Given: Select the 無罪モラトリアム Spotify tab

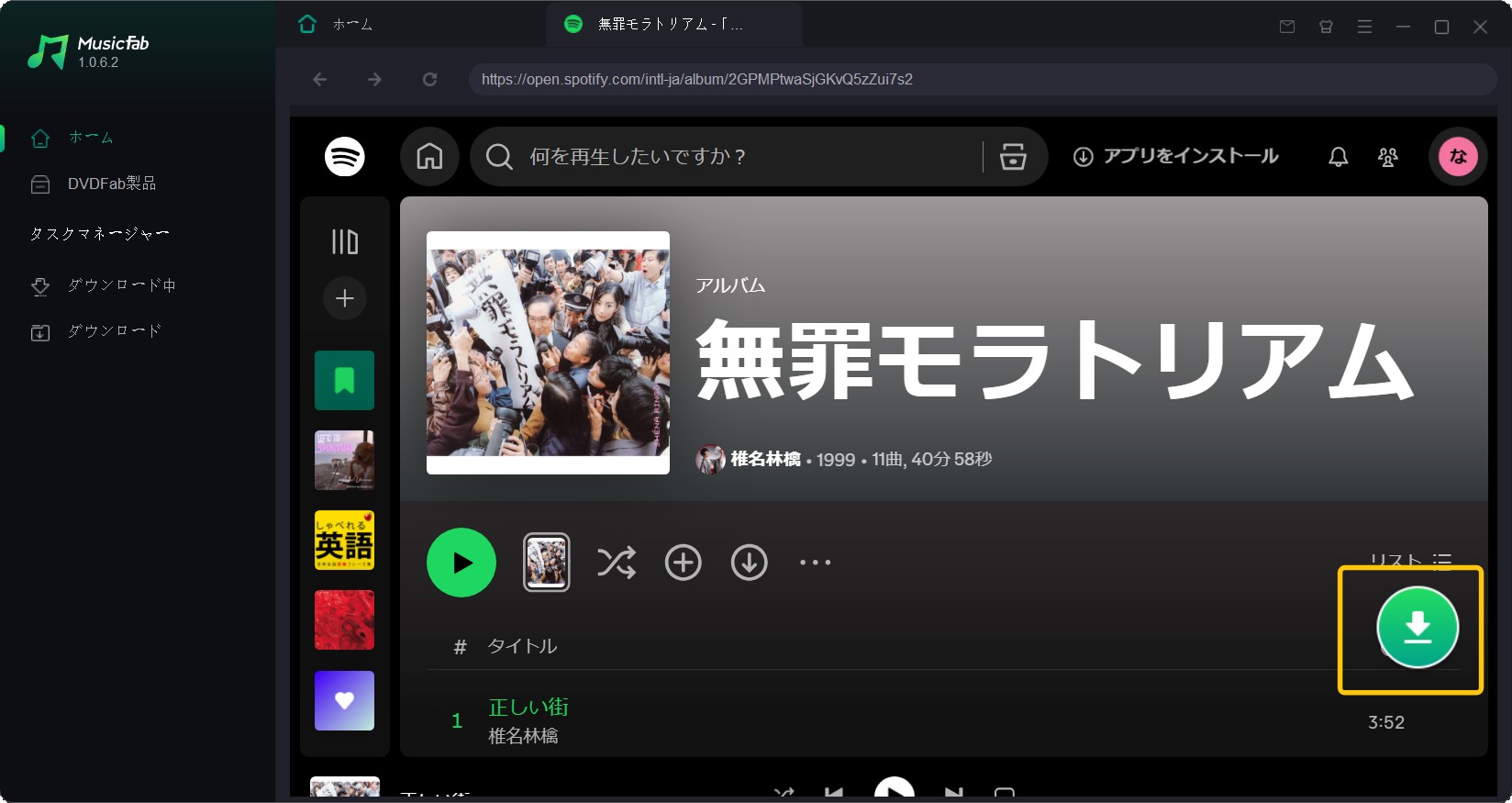Looking at the screenshot, I should (673, 25).
